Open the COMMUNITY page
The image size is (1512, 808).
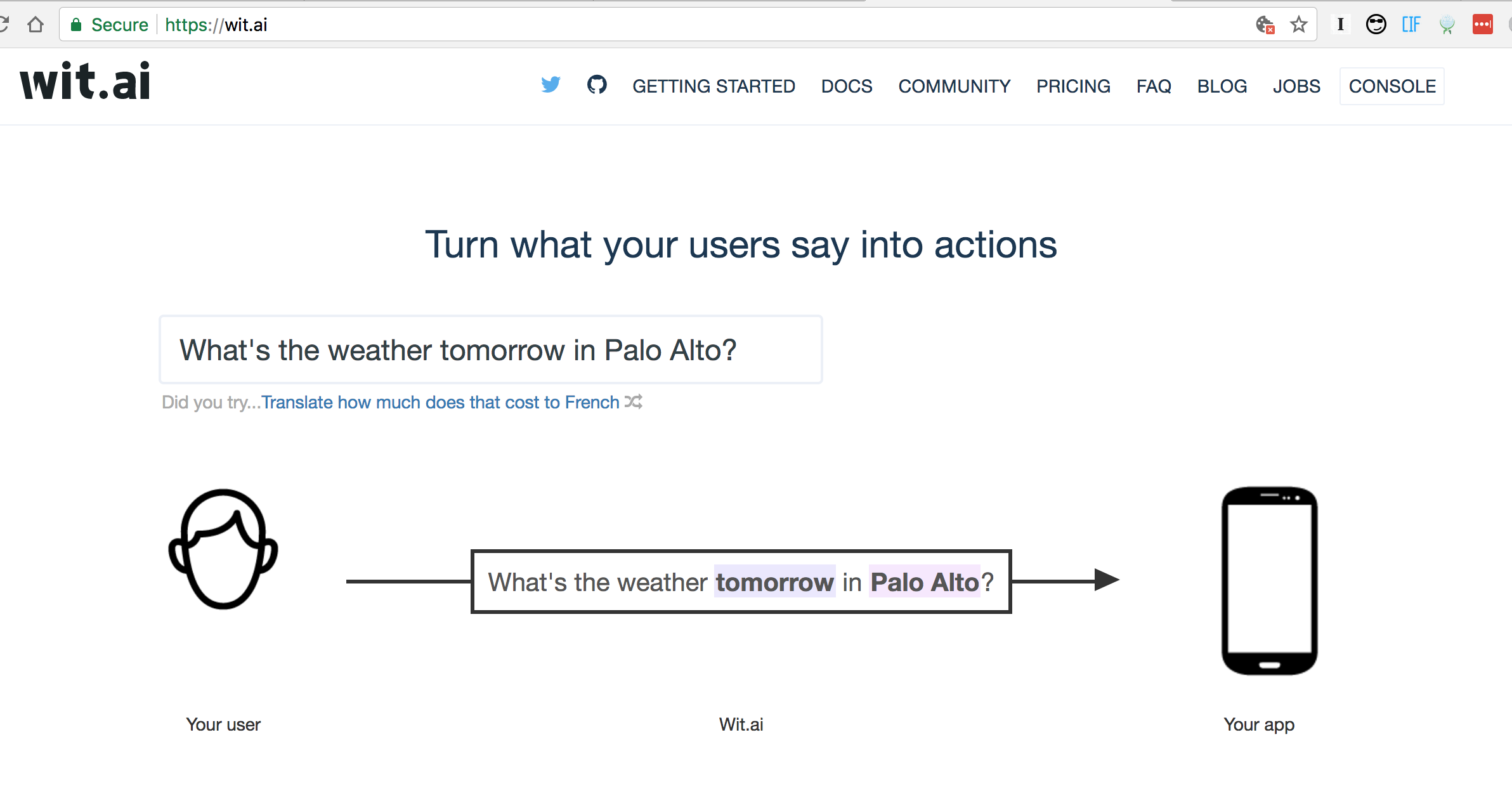point(955,86)
